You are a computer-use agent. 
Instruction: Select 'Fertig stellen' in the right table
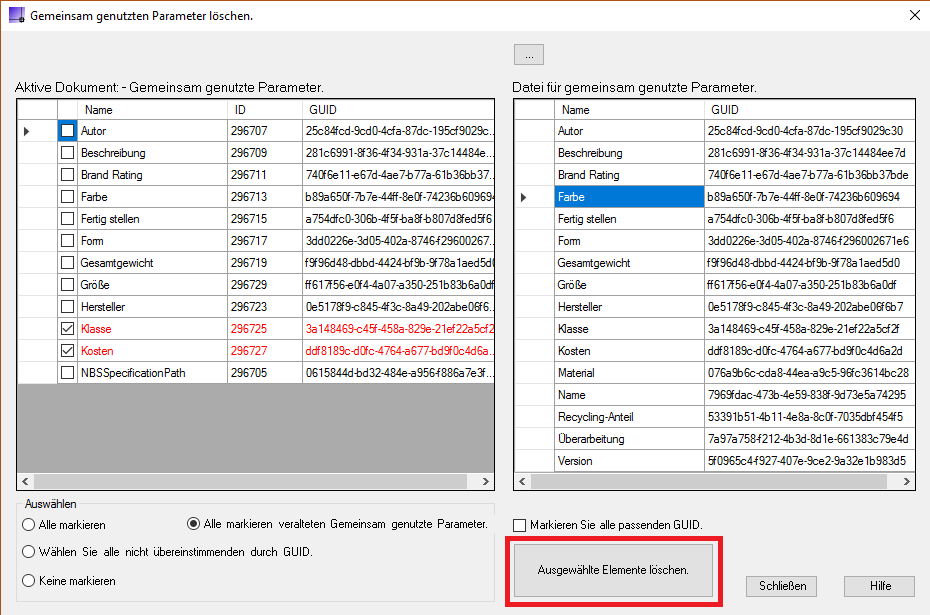click(x=629, y=219)
